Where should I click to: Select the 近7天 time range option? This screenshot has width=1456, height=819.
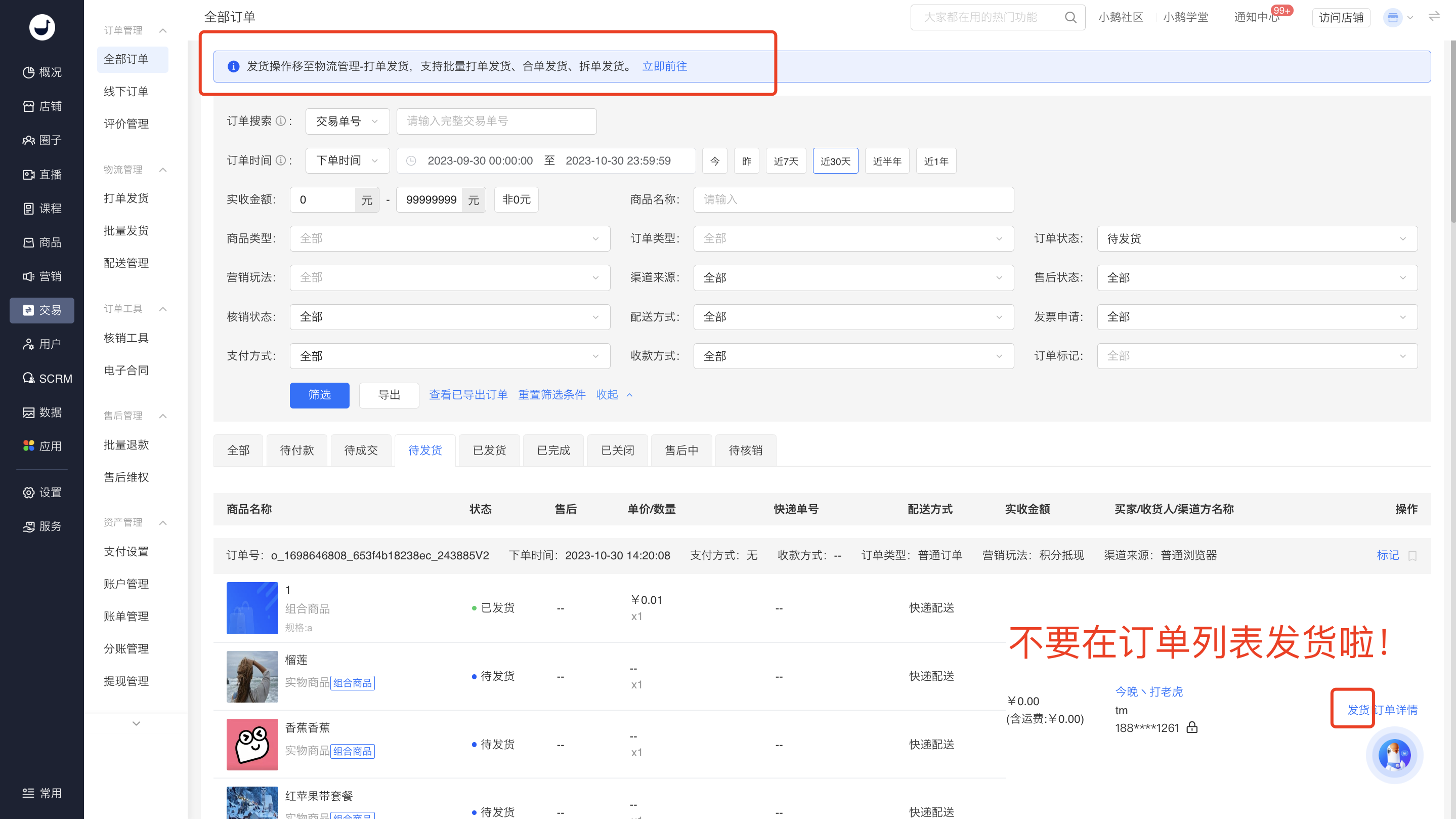coord(786,161)
